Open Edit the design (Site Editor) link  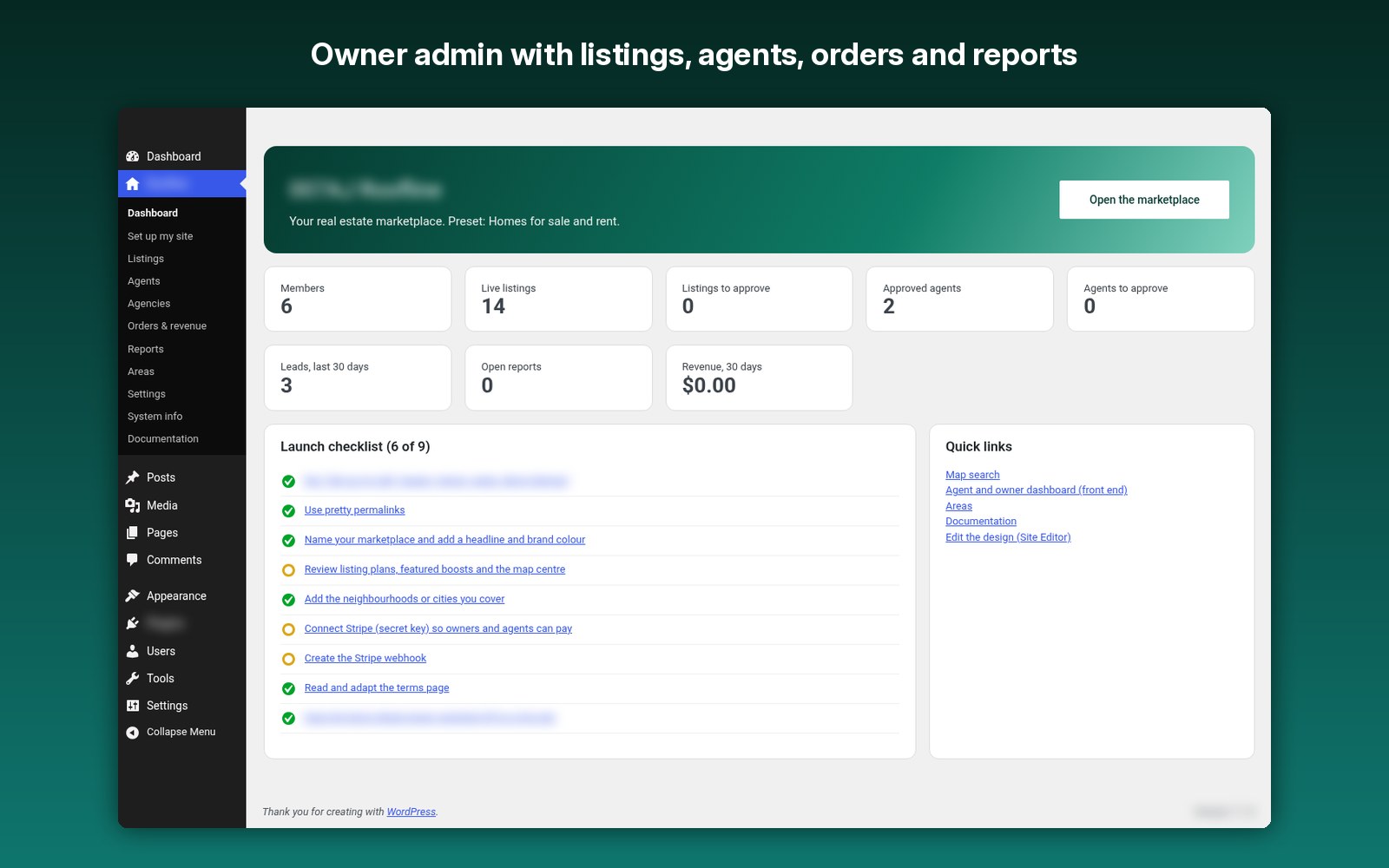click(1008, 537)
